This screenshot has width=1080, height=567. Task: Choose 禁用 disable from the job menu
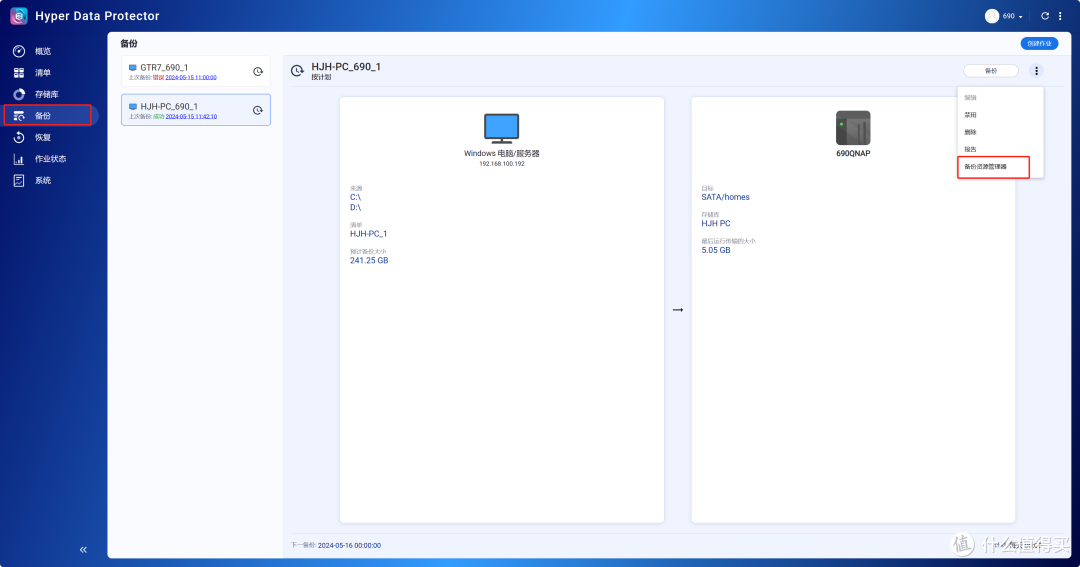[x=970, y=115]
